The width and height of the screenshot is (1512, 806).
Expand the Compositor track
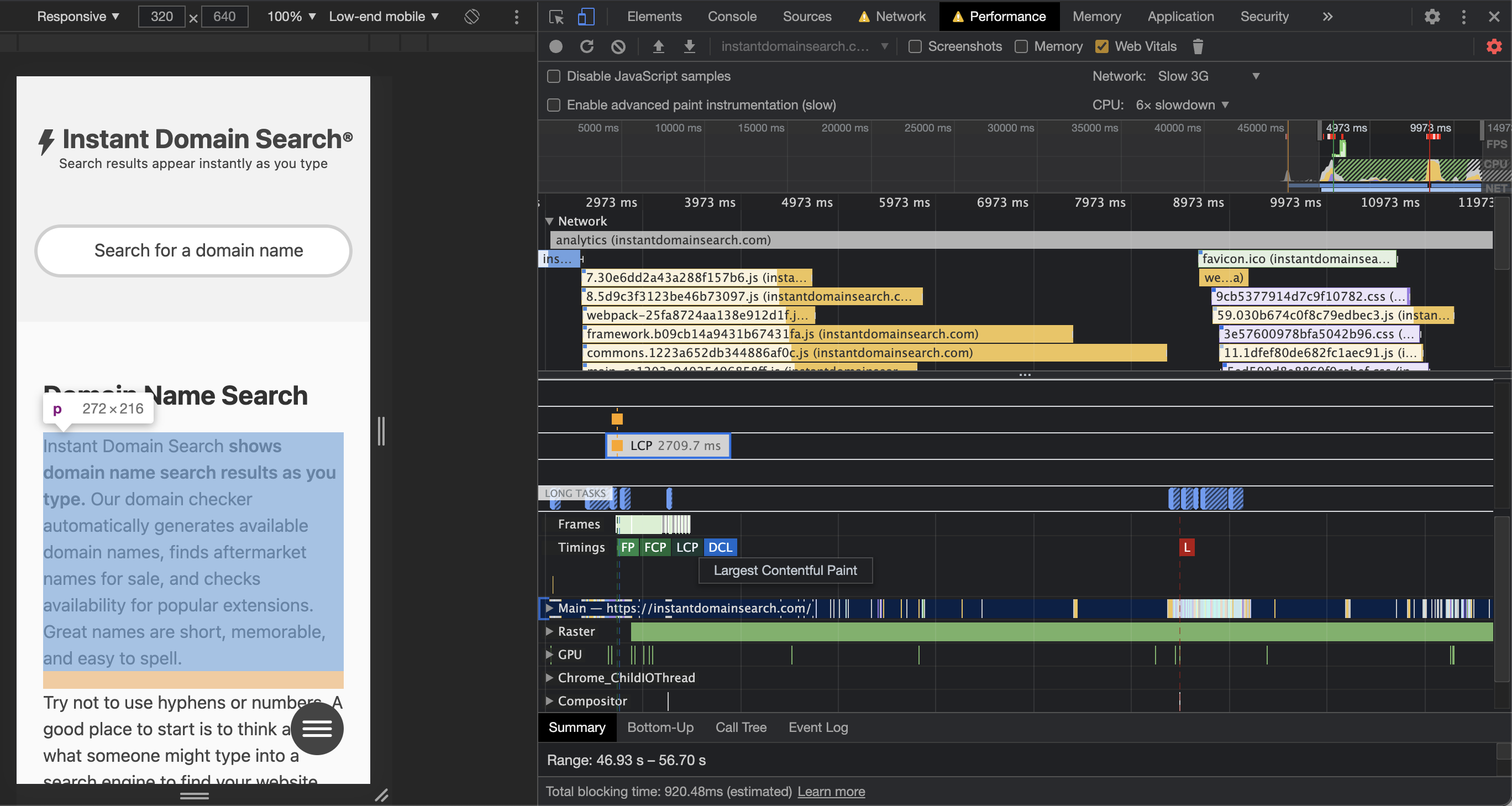click(549, 701)
